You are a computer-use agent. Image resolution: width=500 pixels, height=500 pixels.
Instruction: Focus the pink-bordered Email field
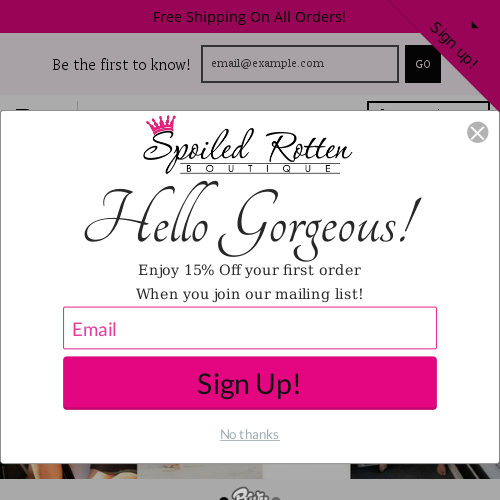click(250, 328)
